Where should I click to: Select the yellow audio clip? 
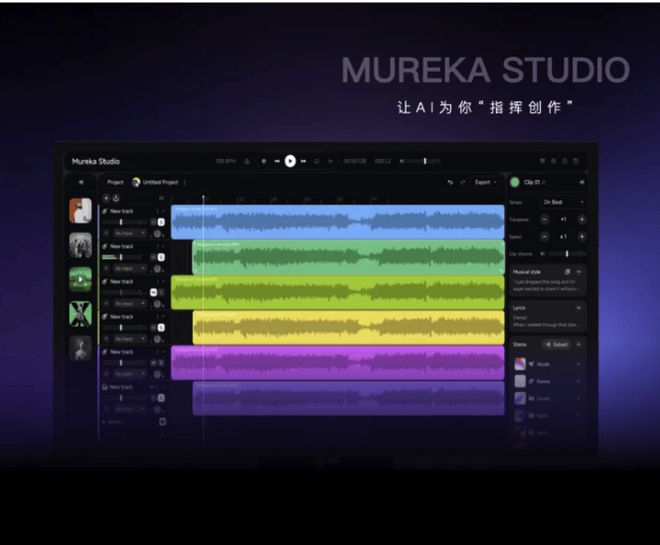point(349,328)
